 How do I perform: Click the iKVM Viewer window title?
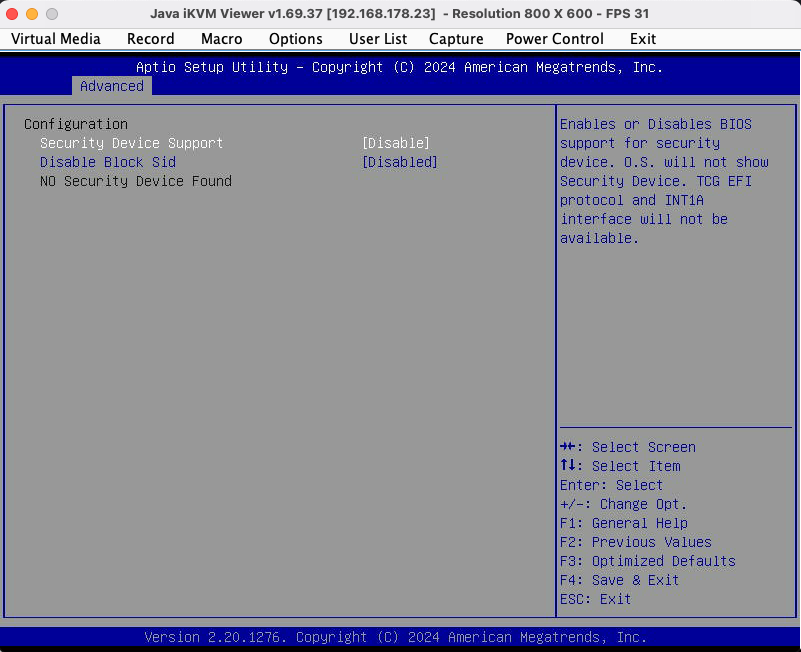point(399,14)
